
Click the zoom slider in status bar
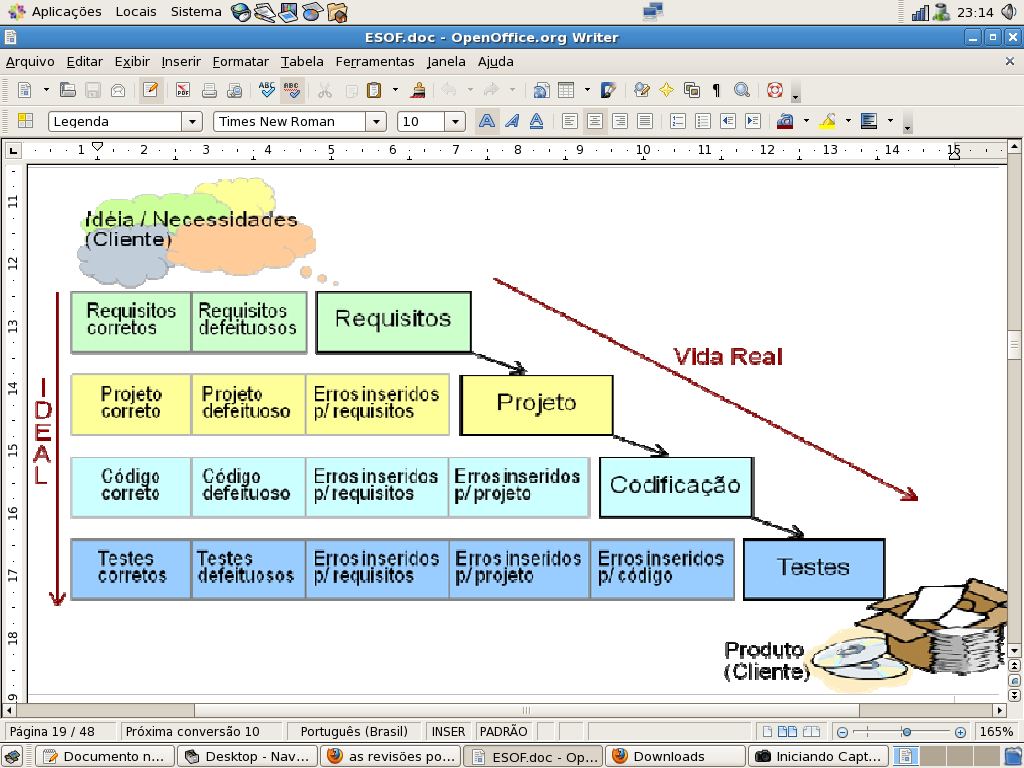905,731
